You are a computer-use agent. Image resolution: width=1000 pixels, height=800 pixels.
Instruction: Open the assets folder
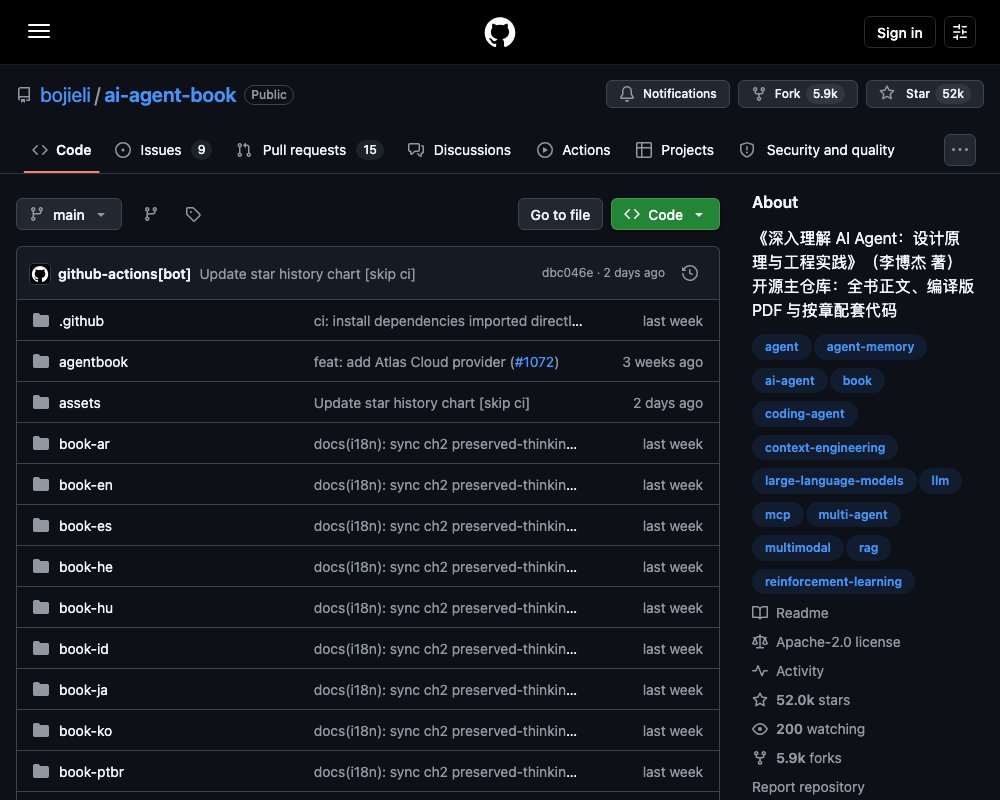pos(80,403)
